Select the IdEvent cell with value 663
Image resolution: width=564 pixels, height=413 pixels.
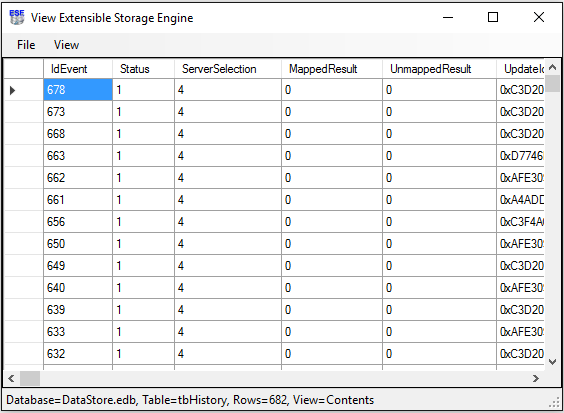click(x=78, y=156)
